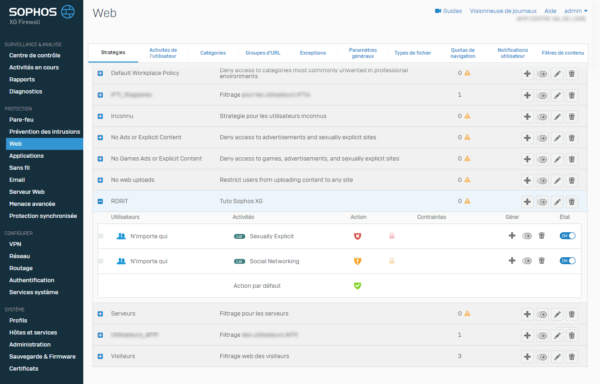Open Visionneuse de journaux link

tap(503, 11)
